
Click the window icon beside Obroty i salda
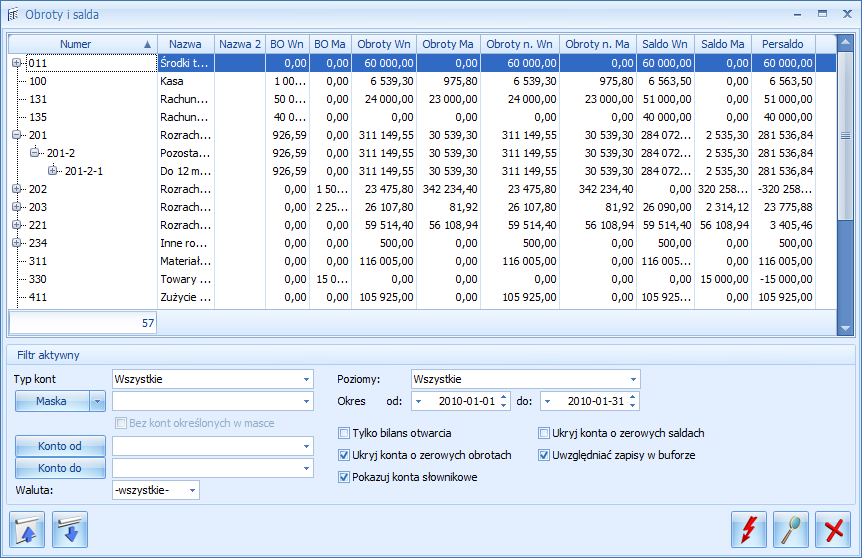[13, 14]
